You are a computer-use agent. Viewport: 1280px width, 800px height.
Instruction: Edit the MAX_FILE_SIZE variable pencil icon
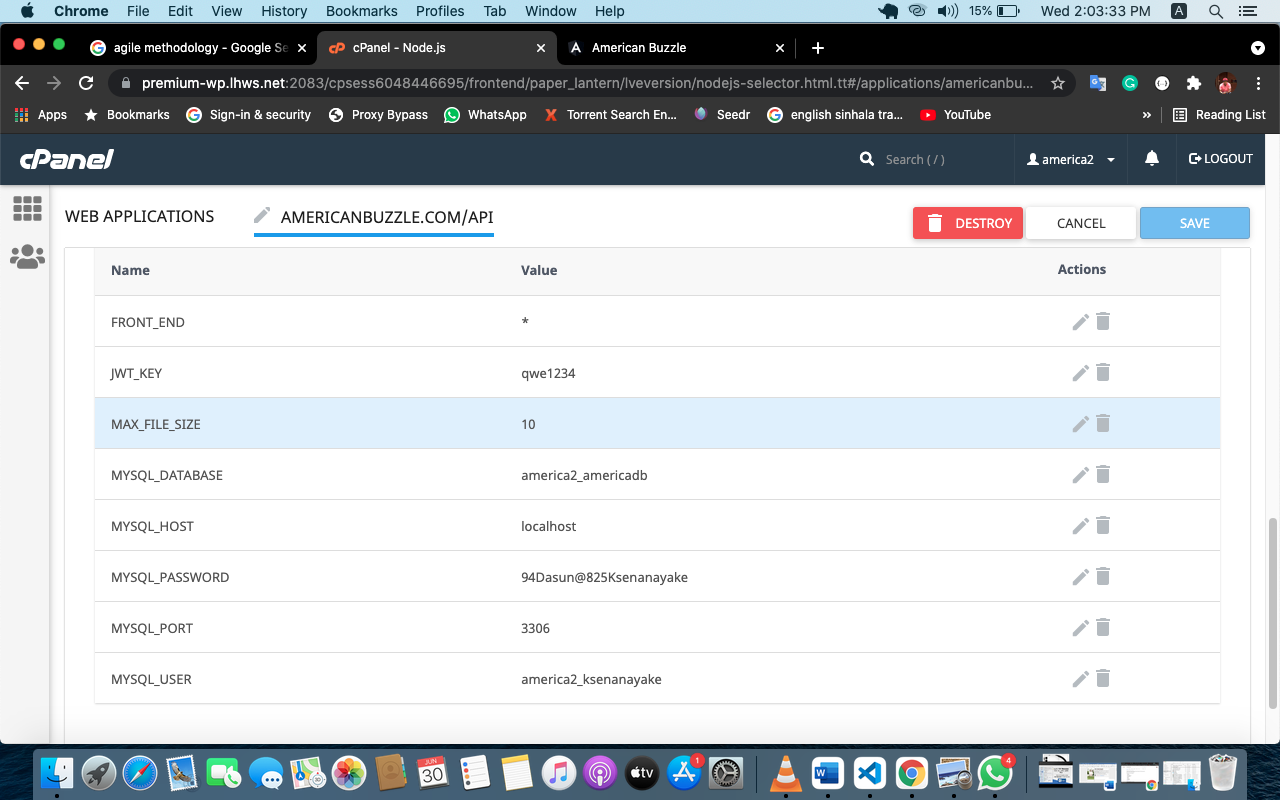tap(1080, 424)
